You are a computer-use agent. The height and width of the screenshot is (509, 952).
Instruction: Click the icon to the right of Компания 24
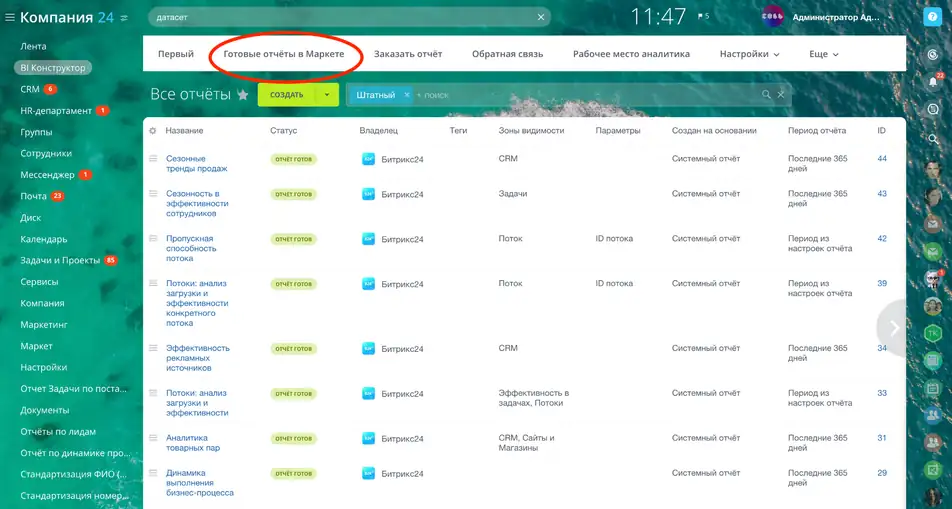[x=124, y=18]
